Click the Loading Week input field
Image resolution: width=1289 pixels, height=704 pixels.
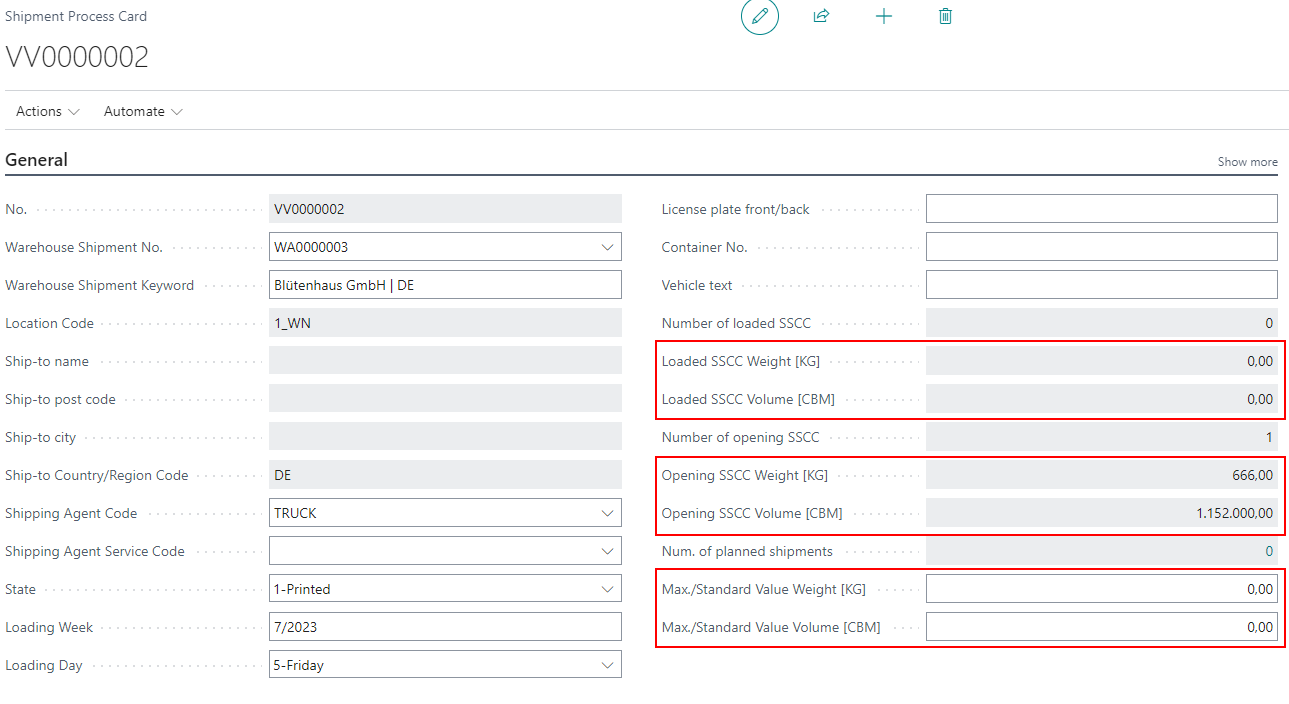[x=445, y=627]
